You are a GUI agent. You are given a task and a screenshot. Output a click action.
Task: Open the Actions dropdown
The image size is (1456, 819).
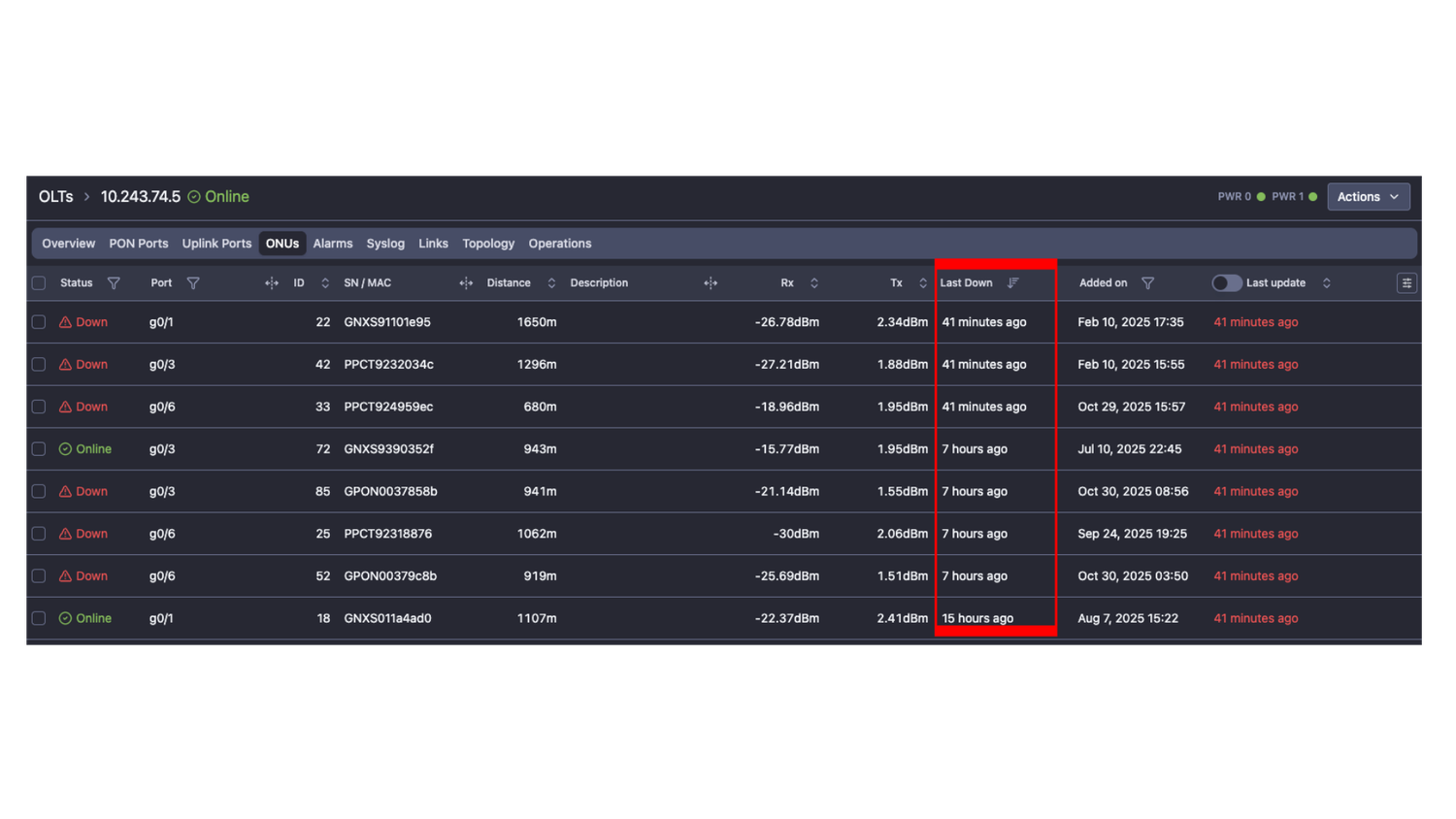[x=1368, y=197]
